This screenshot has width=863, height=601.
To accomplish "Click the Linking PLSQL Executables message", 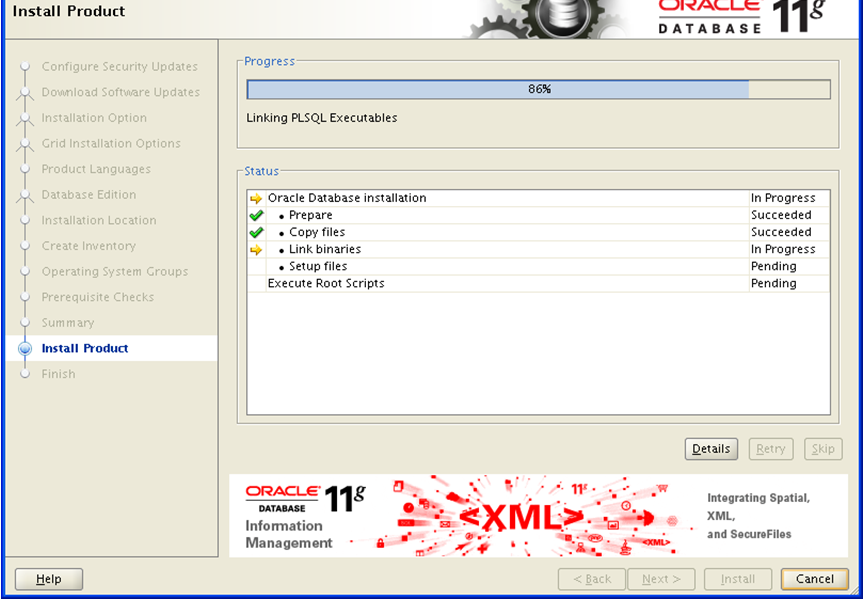I will pos(321,118).
